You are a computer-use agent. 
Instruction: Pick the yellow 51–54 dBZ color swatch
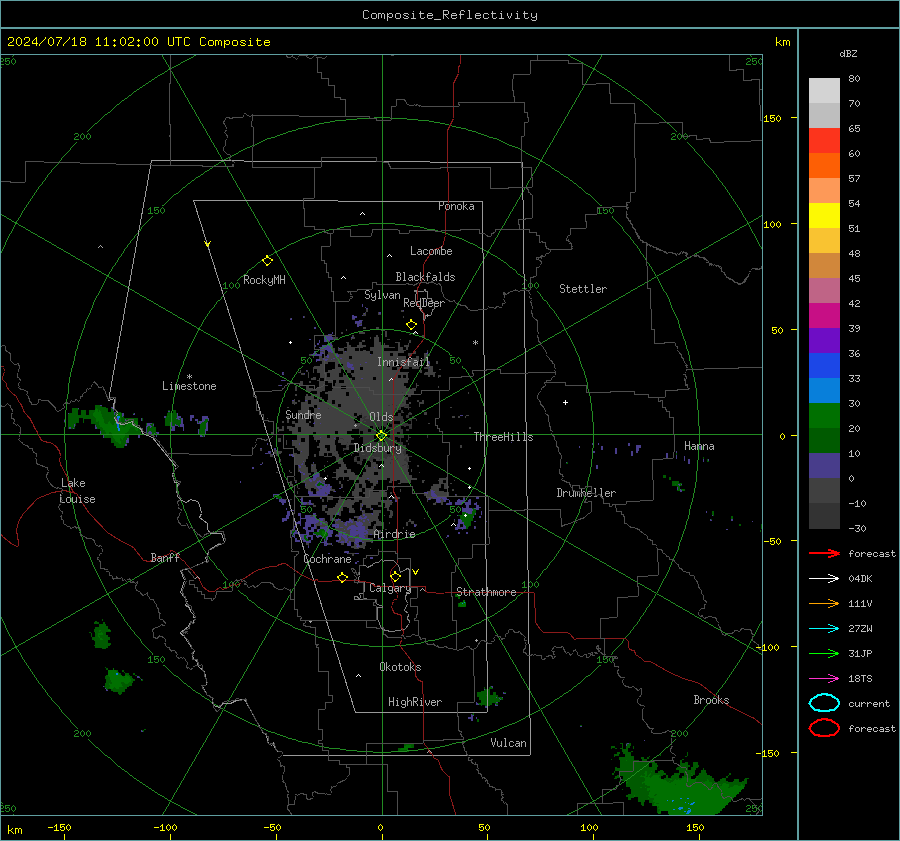point(824,216)
